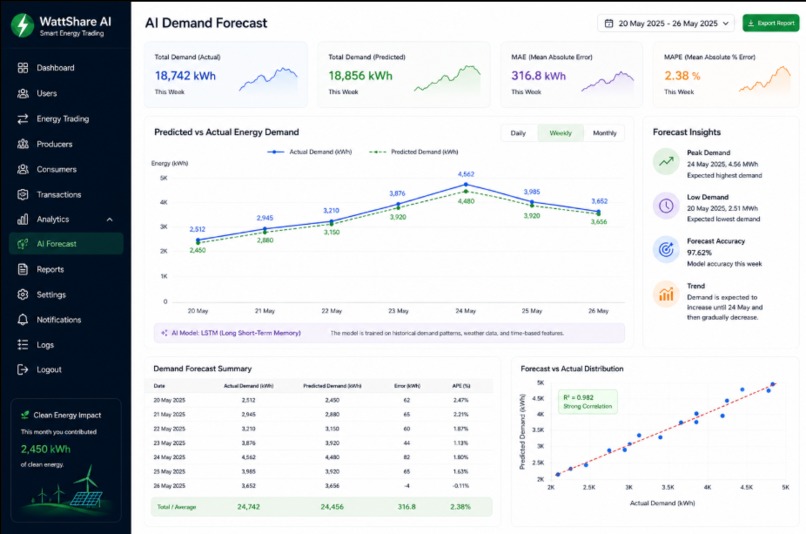Click the 2.38 % MAPE value
806x534 pixels.
682,76
